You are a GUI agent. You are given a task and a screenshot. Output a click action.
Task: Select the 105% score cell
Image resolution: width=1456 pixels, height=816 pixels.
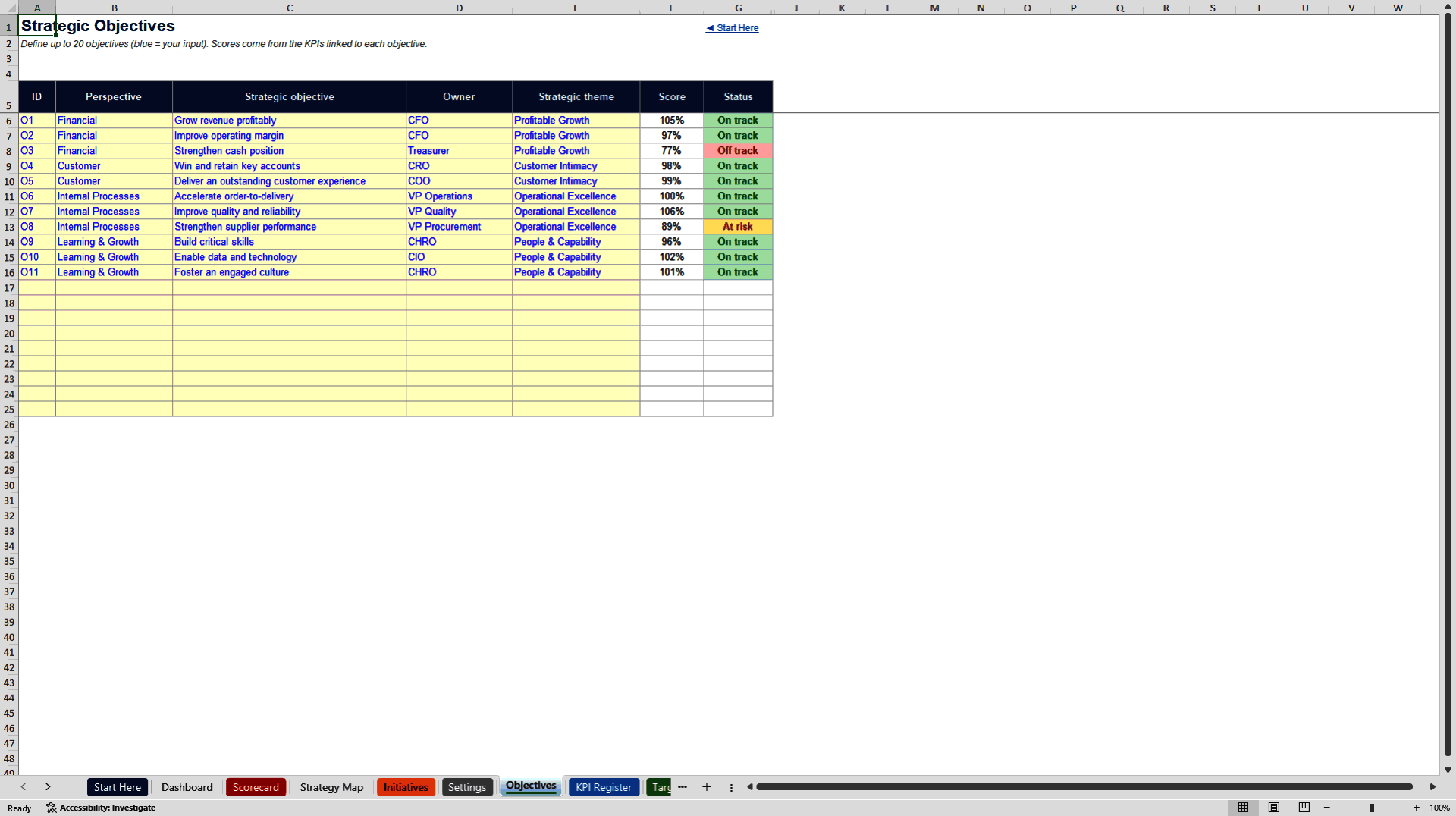pyautogui.click(x=672, y=121)
